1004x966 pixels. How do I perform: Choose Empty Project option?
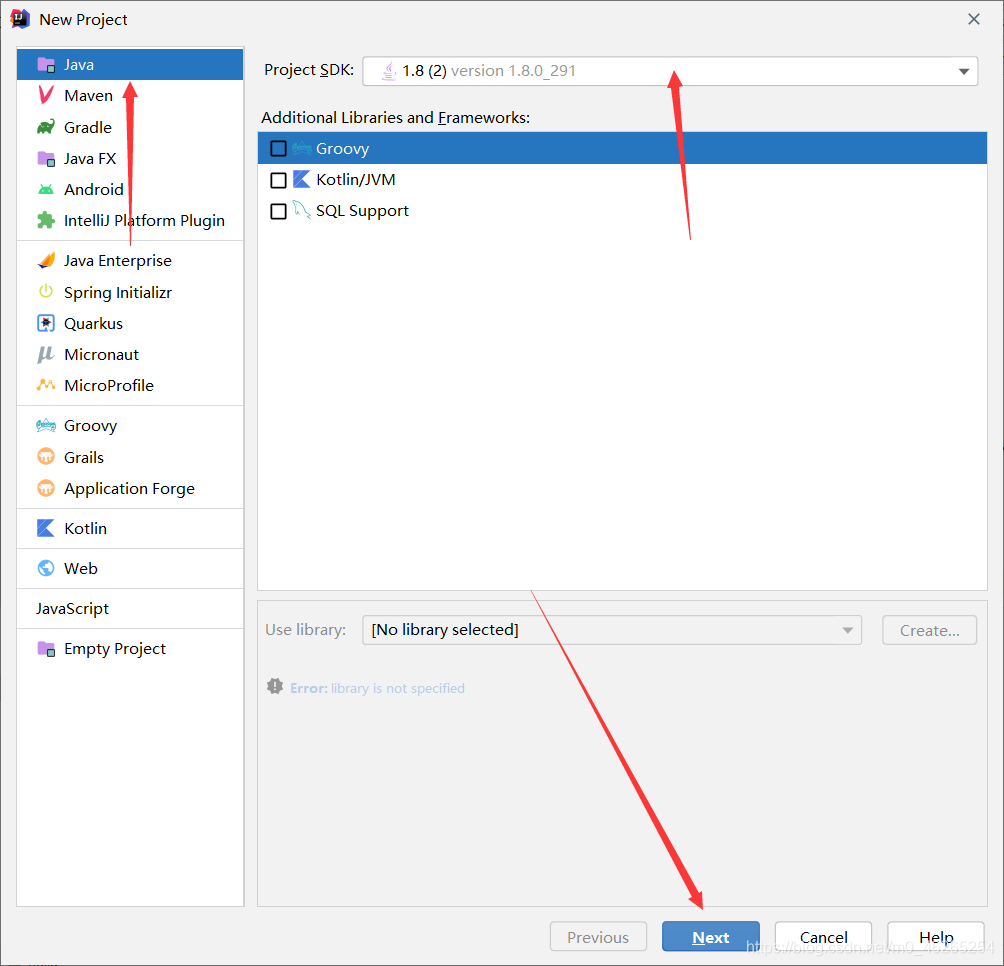[x=130, y=648]
